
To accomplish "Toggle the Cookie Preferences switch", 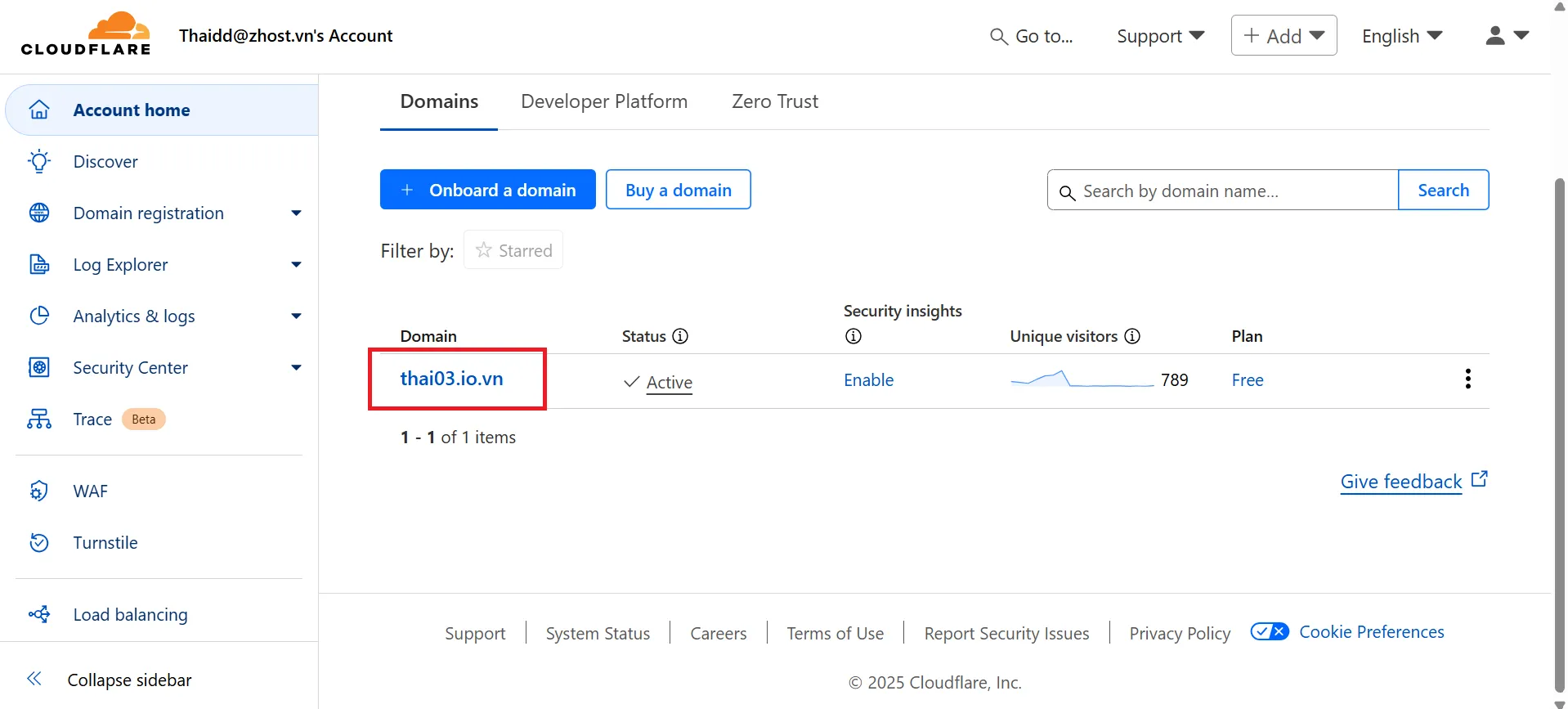I will tap(1270, 631).
